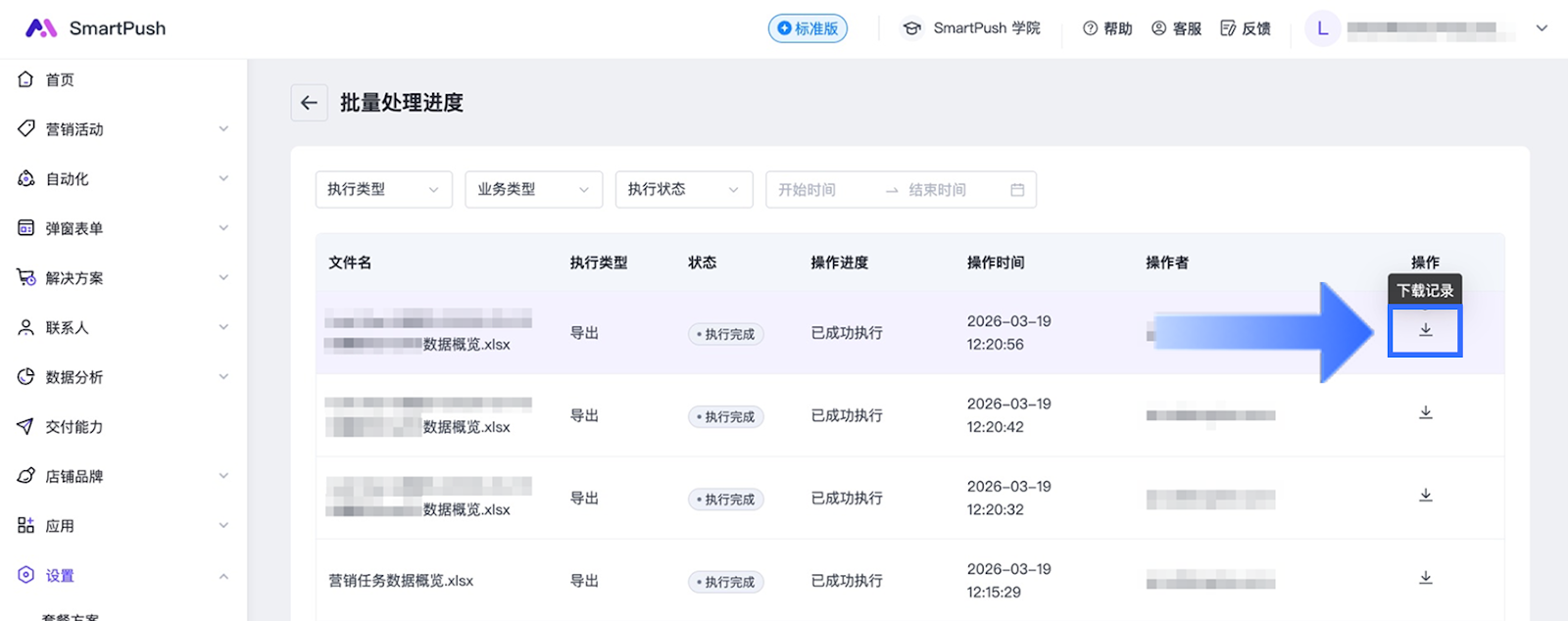This screenshot has height=621, width=1568.
Task: Open SmartPush 学院 link
Action: [x=971, y=28]
